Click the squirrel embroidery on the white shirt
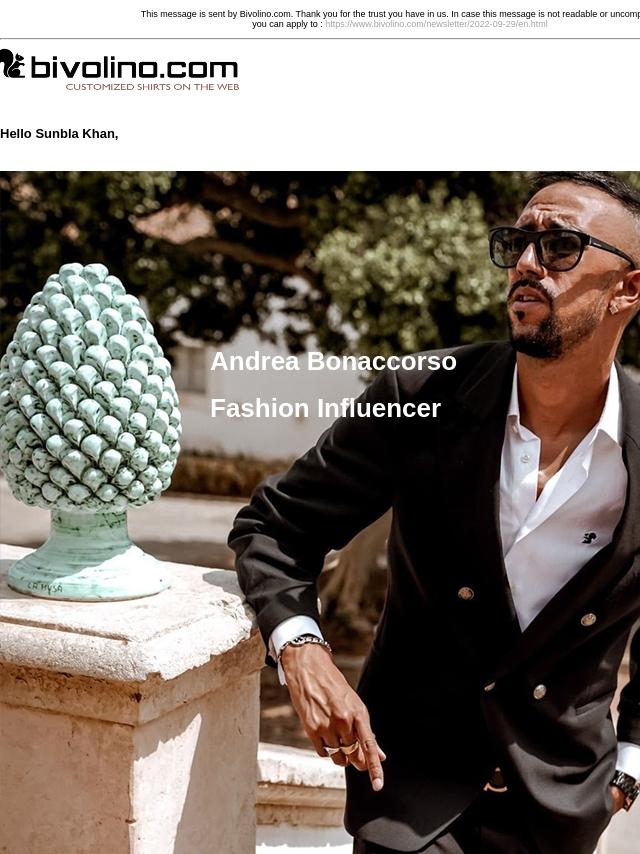Screen dimensions: 640x854 (589, 538)
